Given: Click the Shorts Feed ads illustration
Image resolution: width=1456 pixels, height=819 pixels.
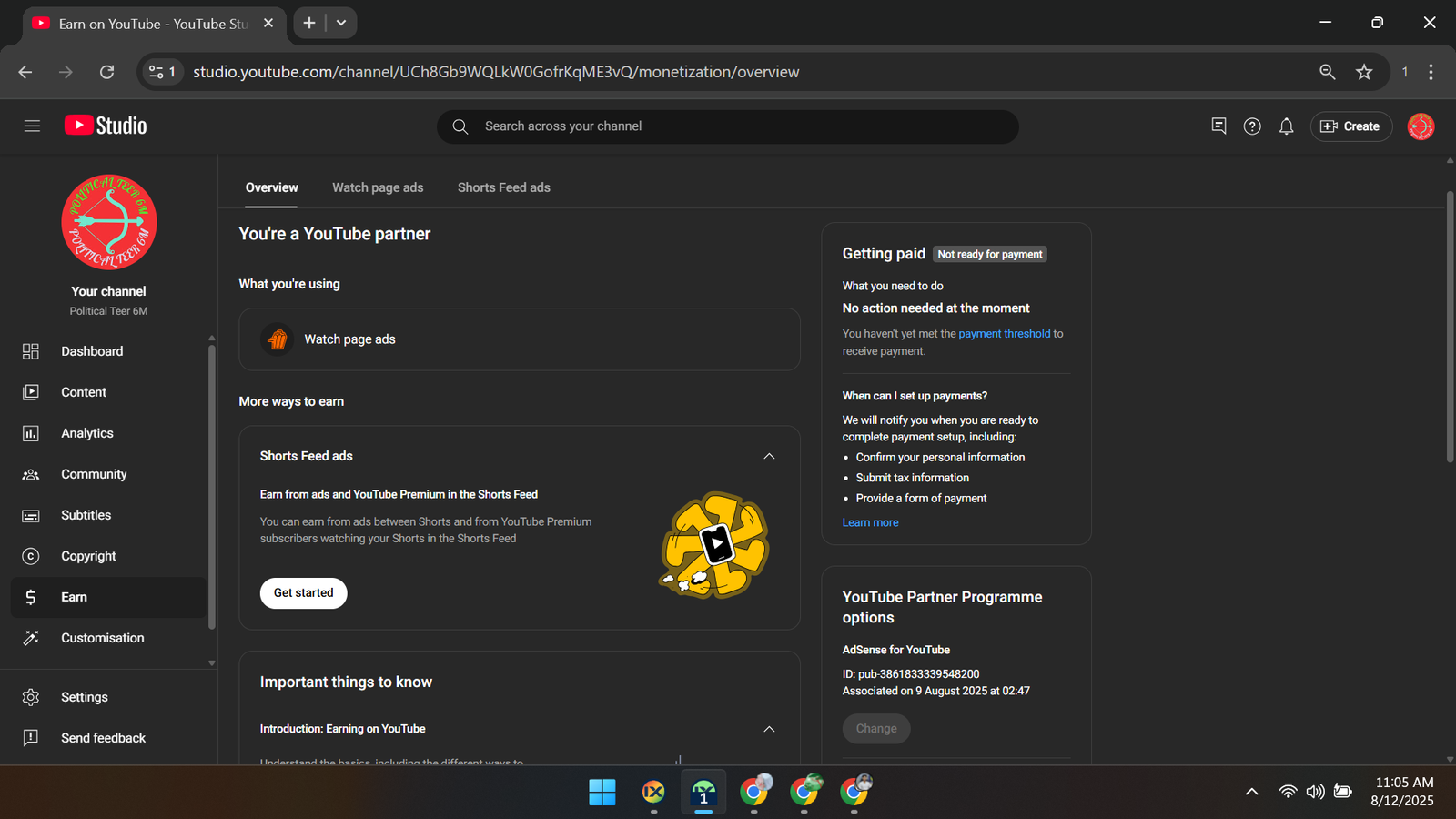Looking at the screenshot, I should [x=715, y=545].
